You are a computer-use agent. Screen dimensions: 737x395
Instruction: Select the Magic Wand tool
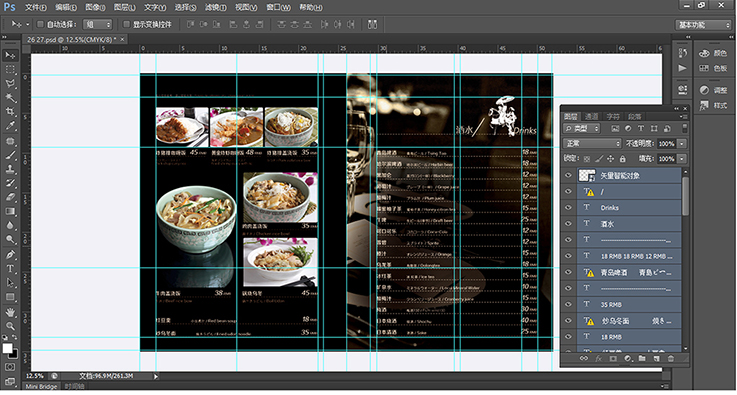coord(10,98)
